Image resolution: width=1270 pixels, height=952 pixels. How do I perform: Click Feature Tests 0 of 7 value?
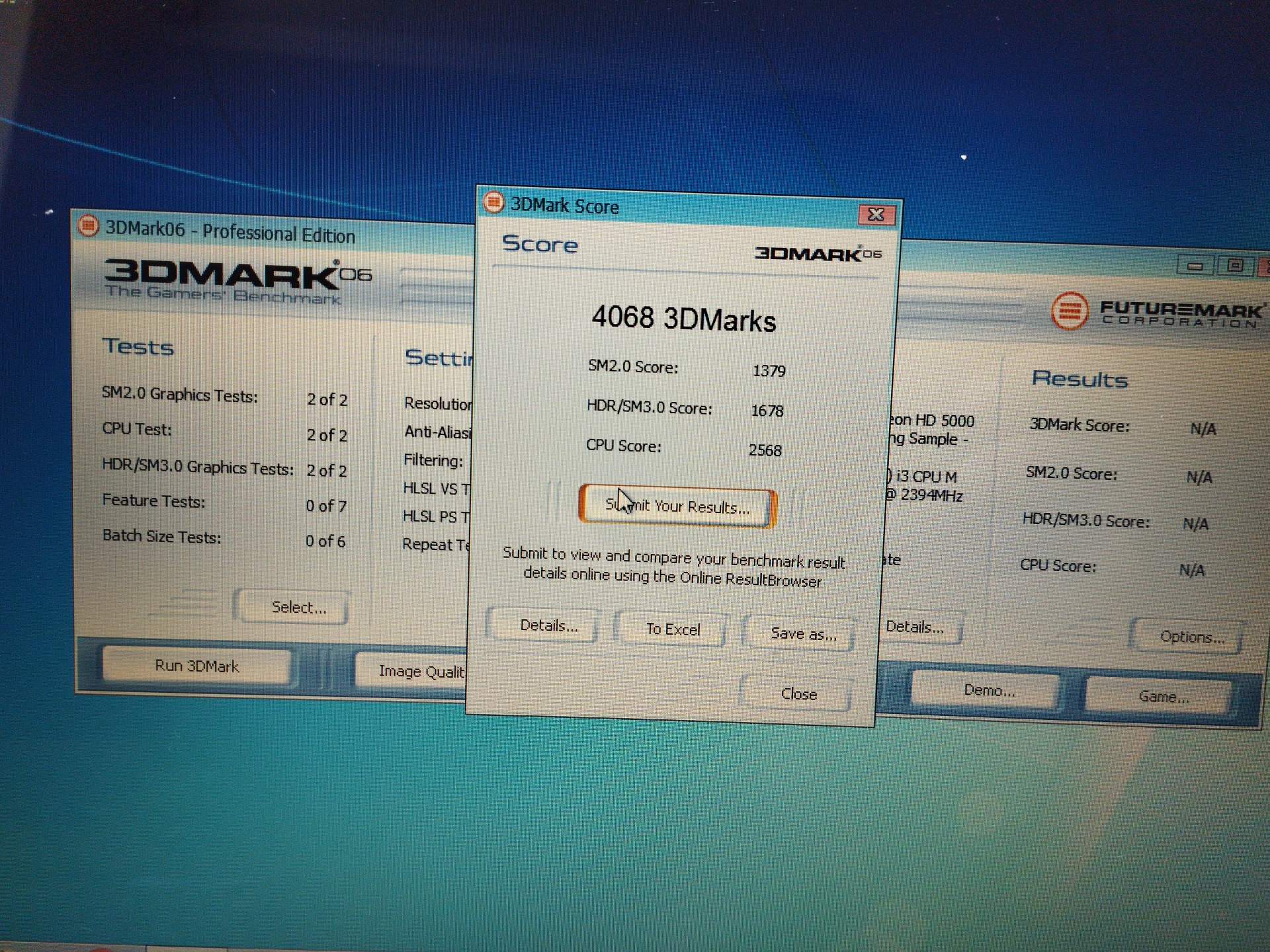click(326, 506)
